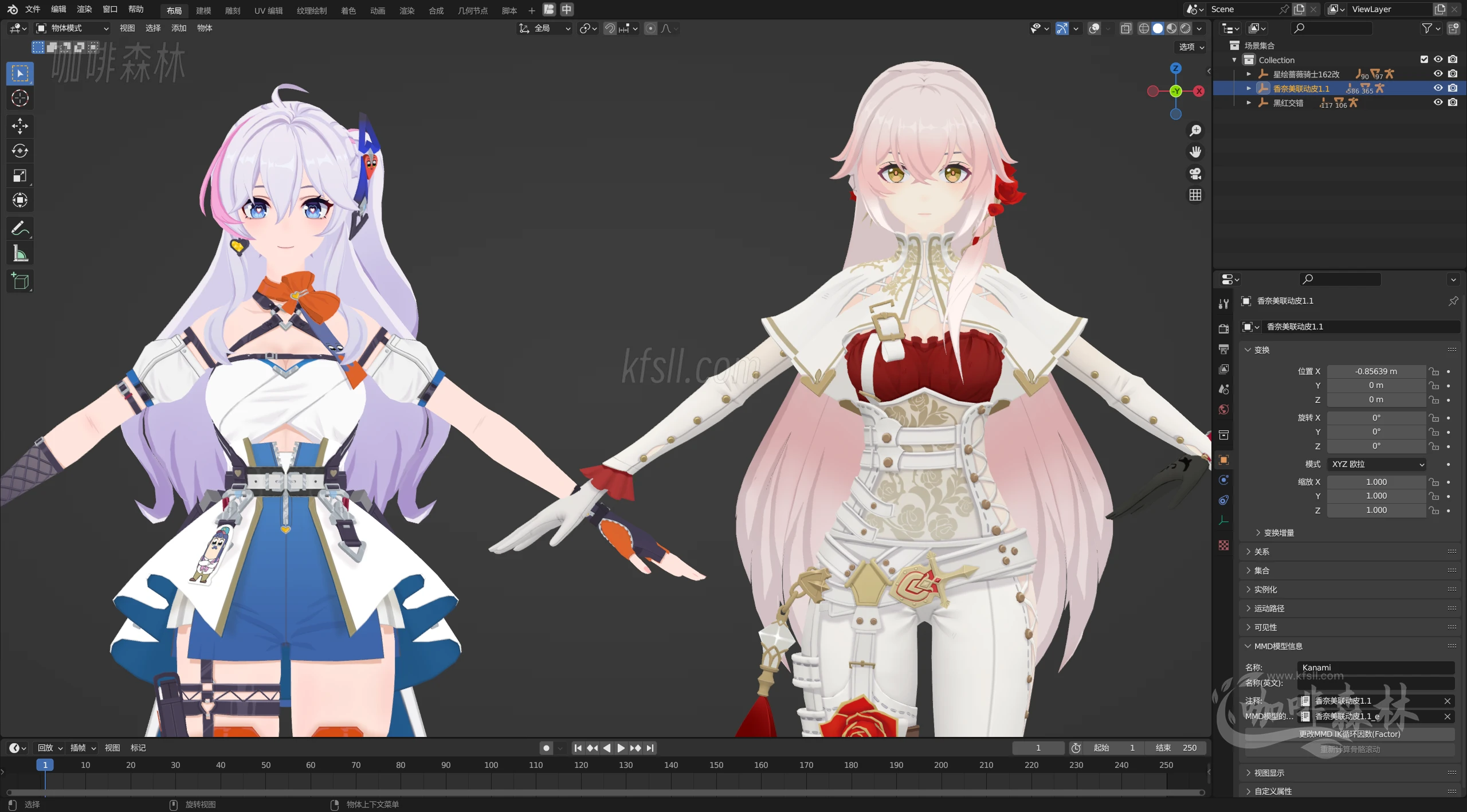
Task: Switch to the UV 编辑 workspace tab
Action: (269, 10)
